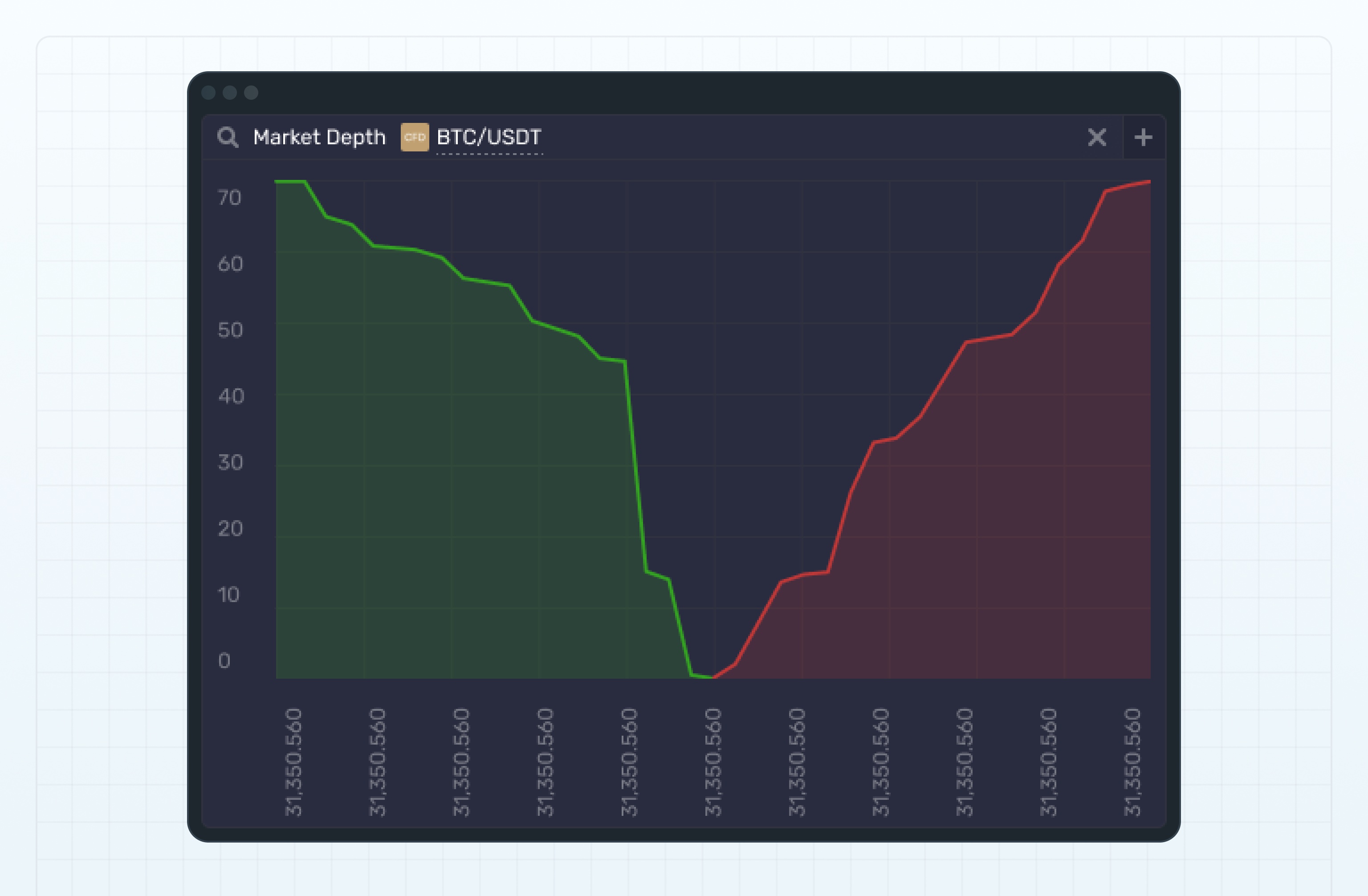The height and width of the screenshot is (896, 1368).
Task: Click the third window control dot
Action: pyautogui.click(x=251, y=93)
